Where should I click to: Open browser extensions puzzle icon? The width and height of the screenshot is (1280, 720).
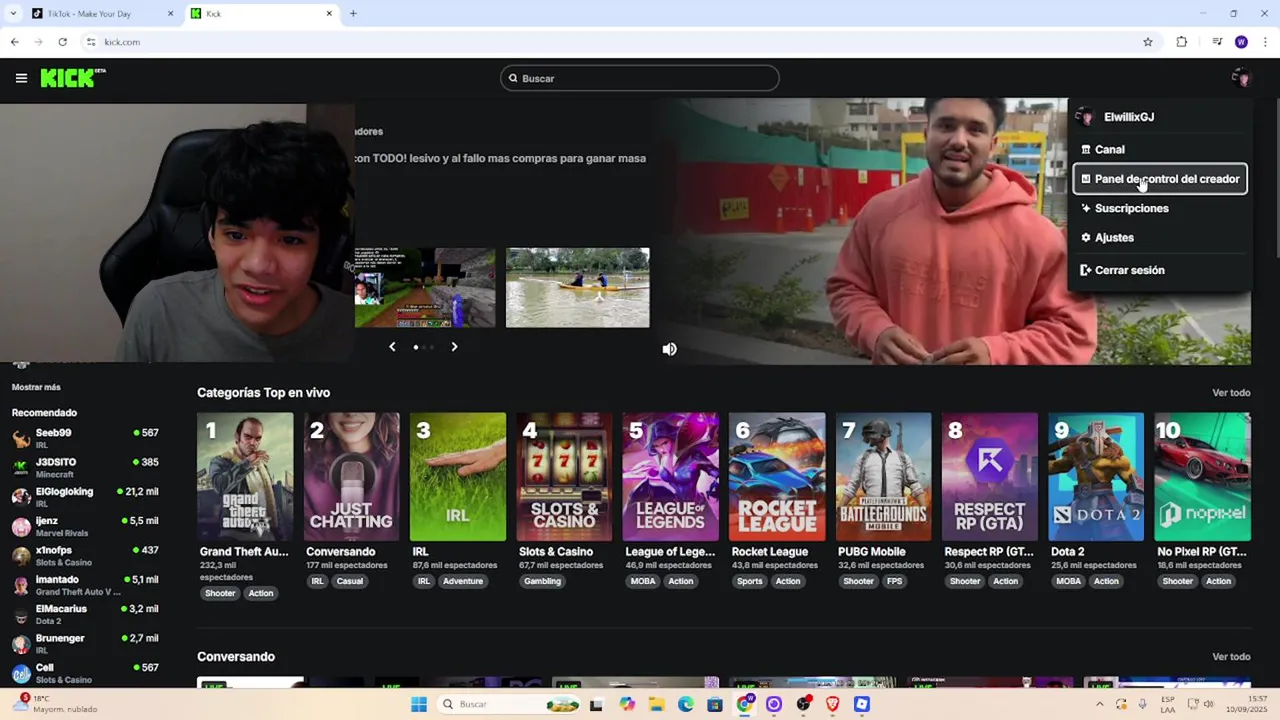[x=1182, y=42]
